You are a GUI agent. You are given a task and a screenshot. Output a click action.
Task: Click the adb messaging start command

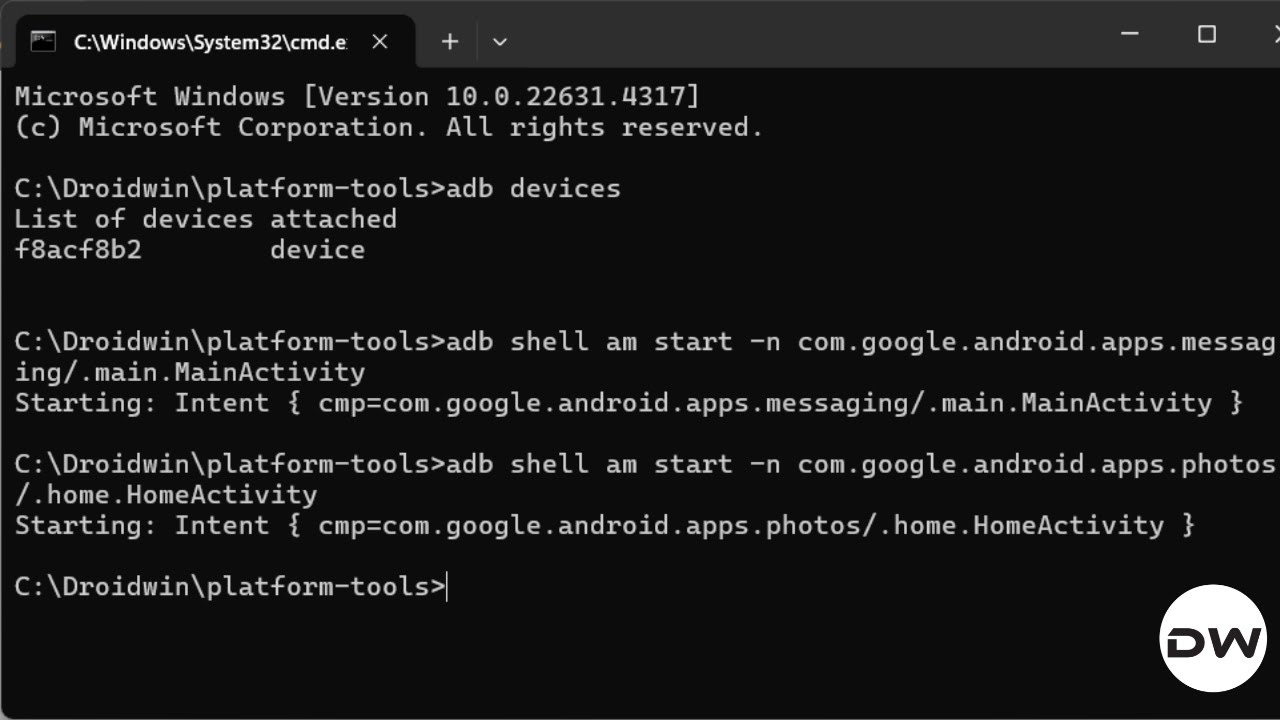coord(860,342)
